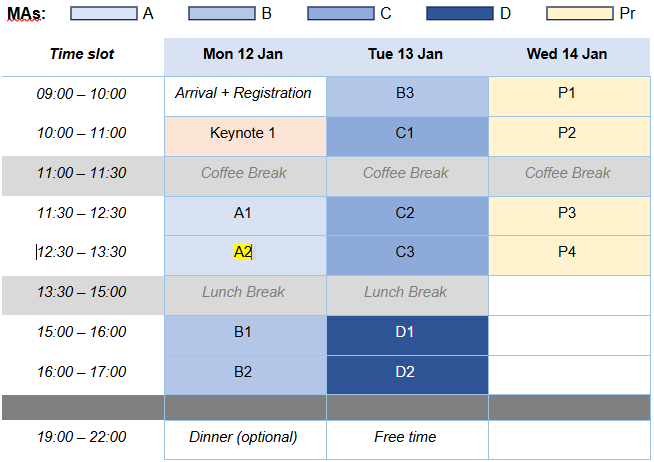Click the B3 session on Tuesday
This screenshot has height=462, width=654.
tap(405, 93)
